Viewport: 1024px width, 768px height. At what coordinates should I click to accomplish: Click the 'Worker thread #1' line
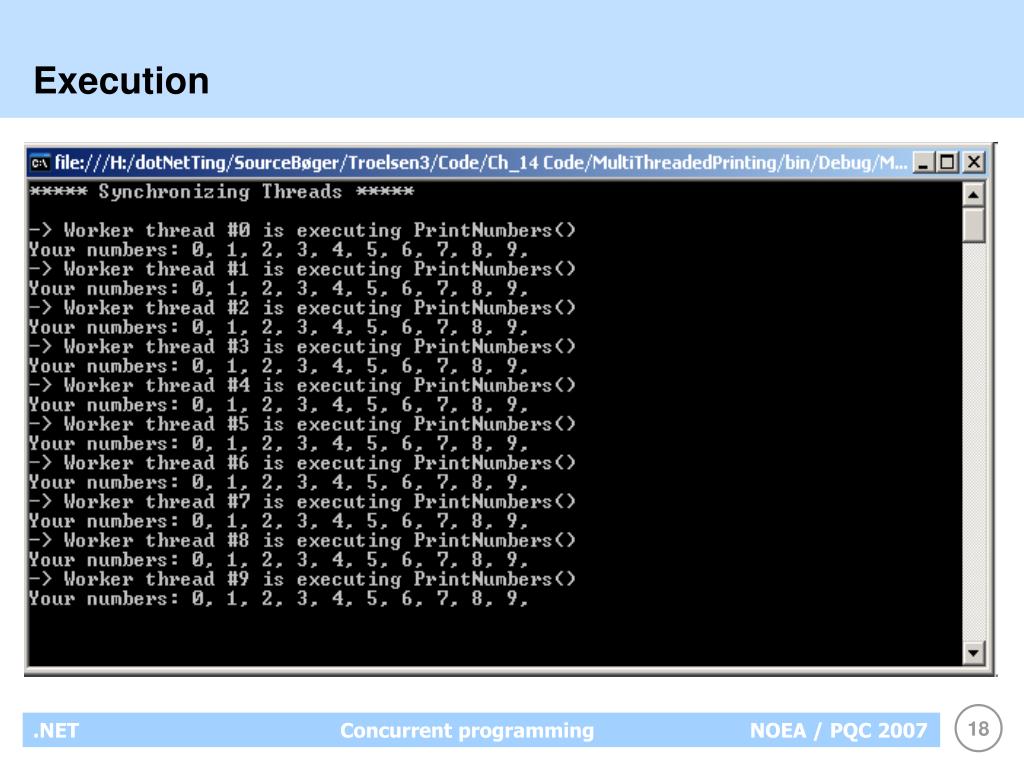click(302, 269)
